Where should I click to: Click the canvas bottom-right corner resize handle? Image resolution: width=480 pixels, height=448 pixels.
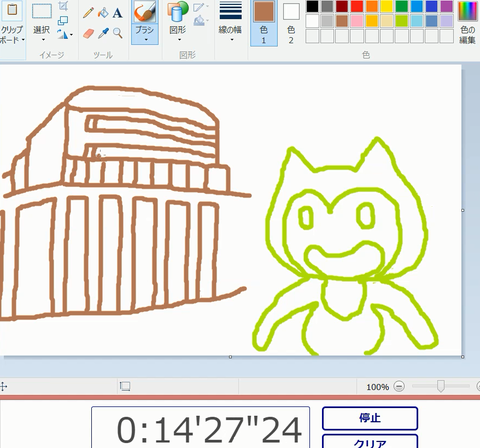[x=463, y=357]
